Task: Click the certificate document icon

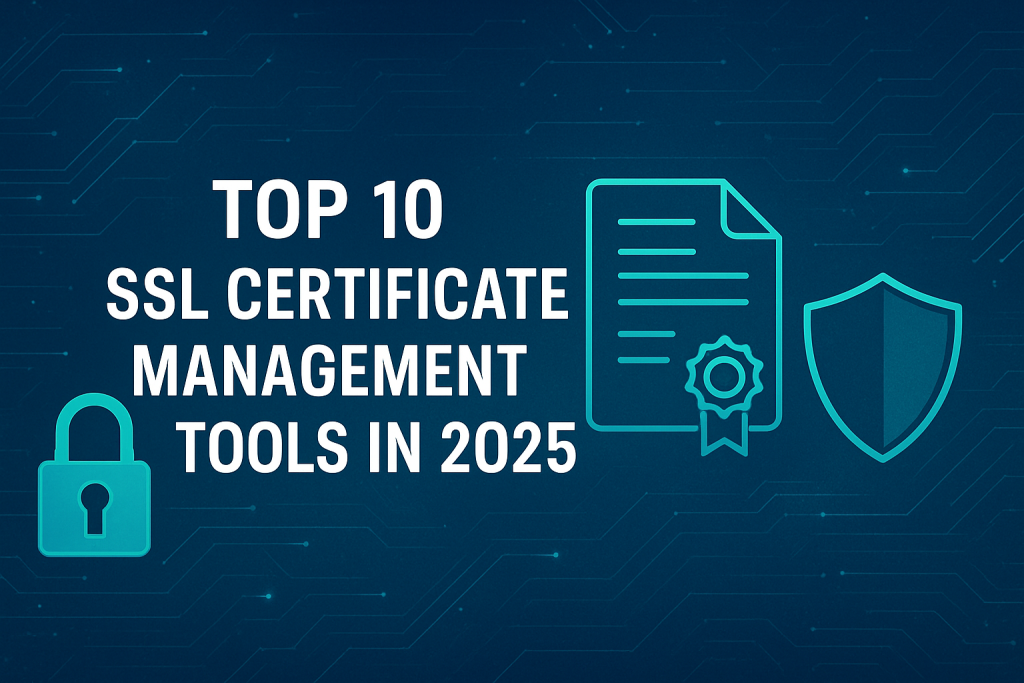Action: [684, 315]
